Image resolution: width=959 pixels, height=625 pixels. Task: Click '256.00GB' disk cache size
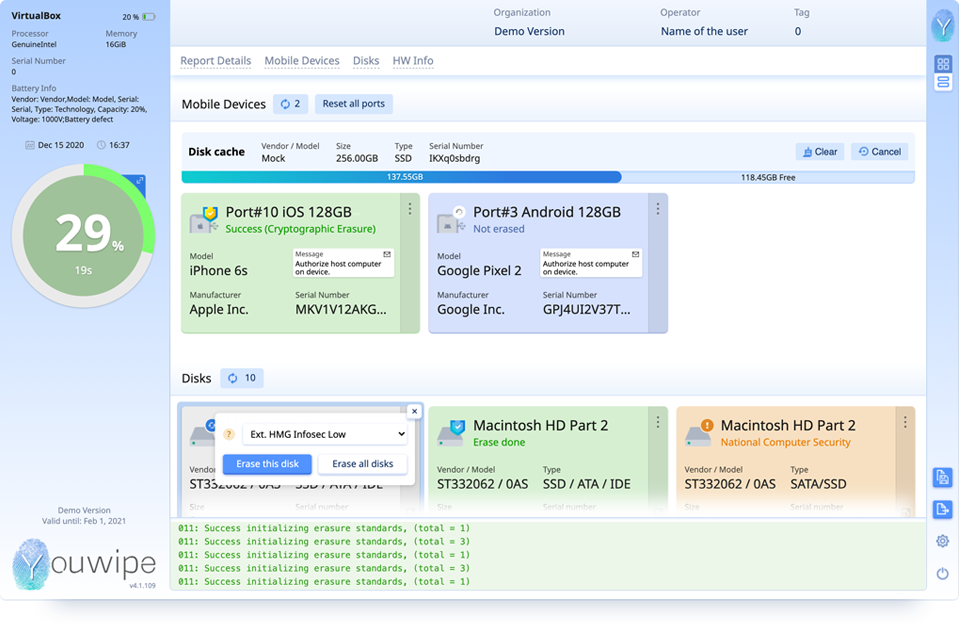point(357,158)
